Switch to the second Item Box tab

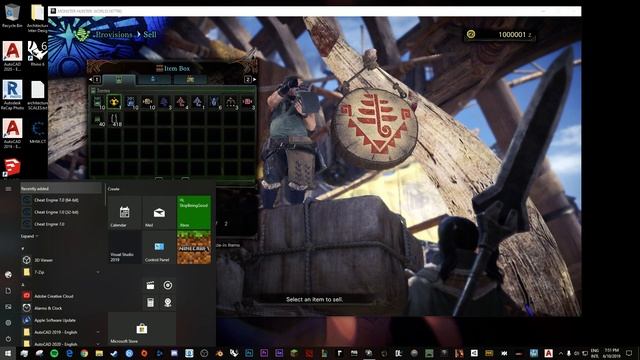[x=153, y=80]
